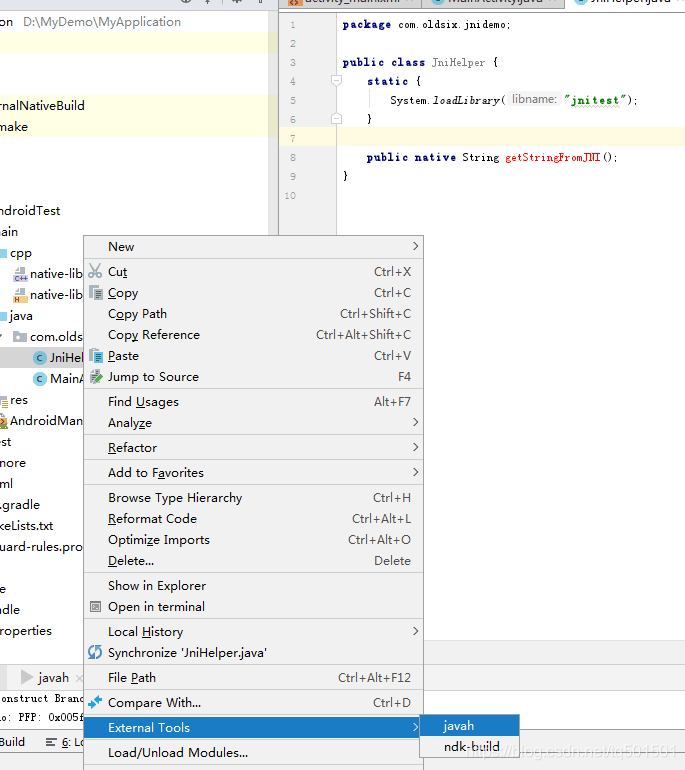685x770 pixels.
Task: Choose File Path menu entry
Action: click(x=253, y=678)
